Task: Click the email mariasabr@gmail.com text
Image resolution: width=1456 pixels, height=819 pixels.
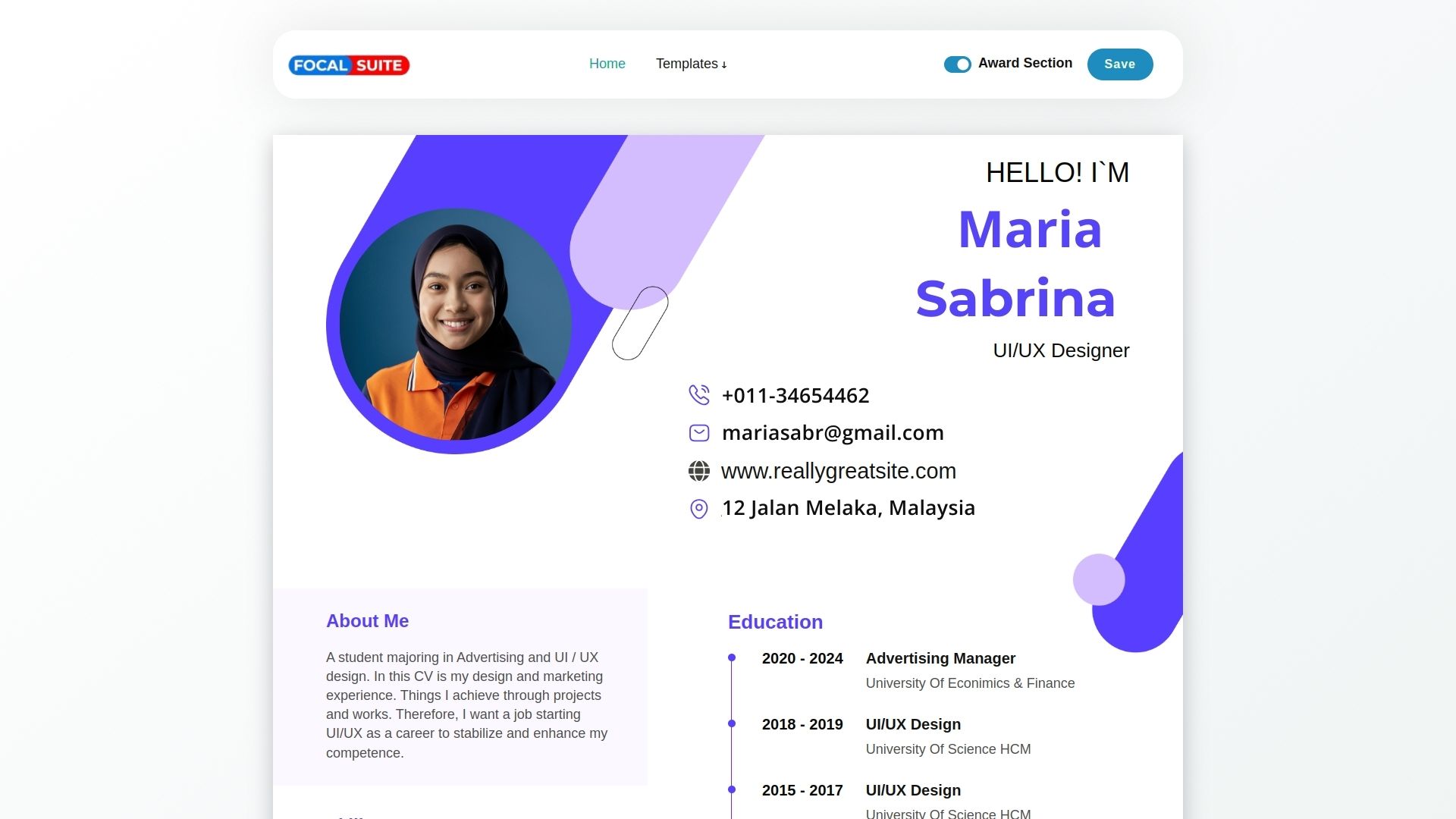Action: 833,433
